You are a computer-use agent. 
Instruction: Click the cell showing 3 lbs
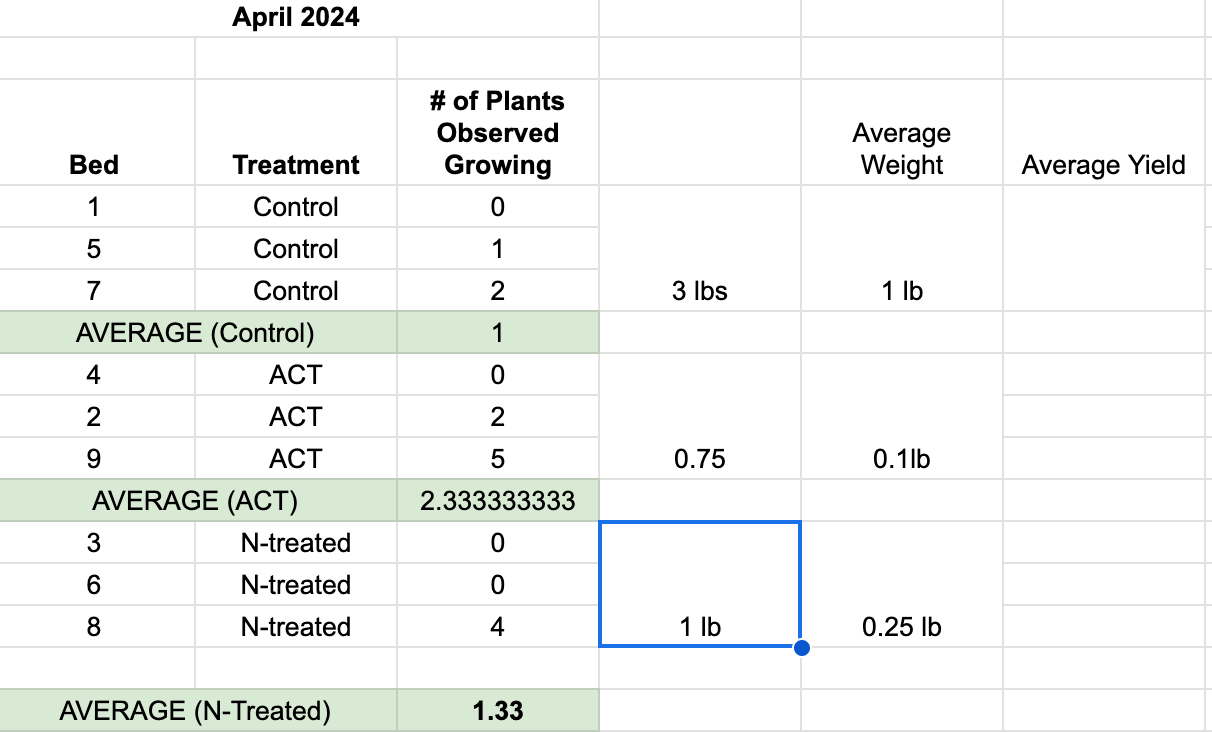tap(699, 291)
